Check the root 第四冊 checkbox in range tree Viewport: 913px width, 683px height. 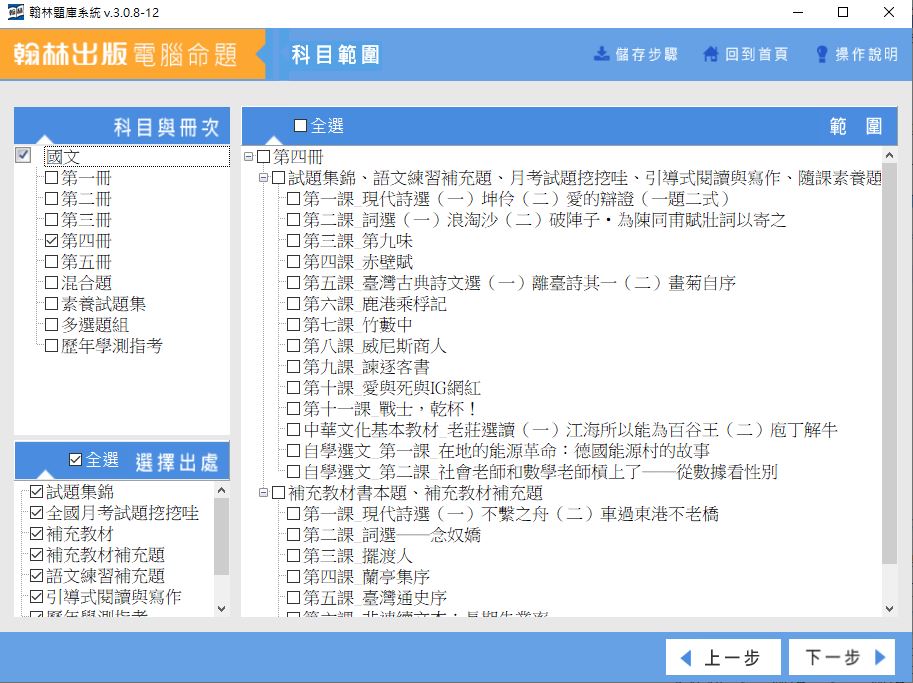pyautogui.click(x=264, y=157)
